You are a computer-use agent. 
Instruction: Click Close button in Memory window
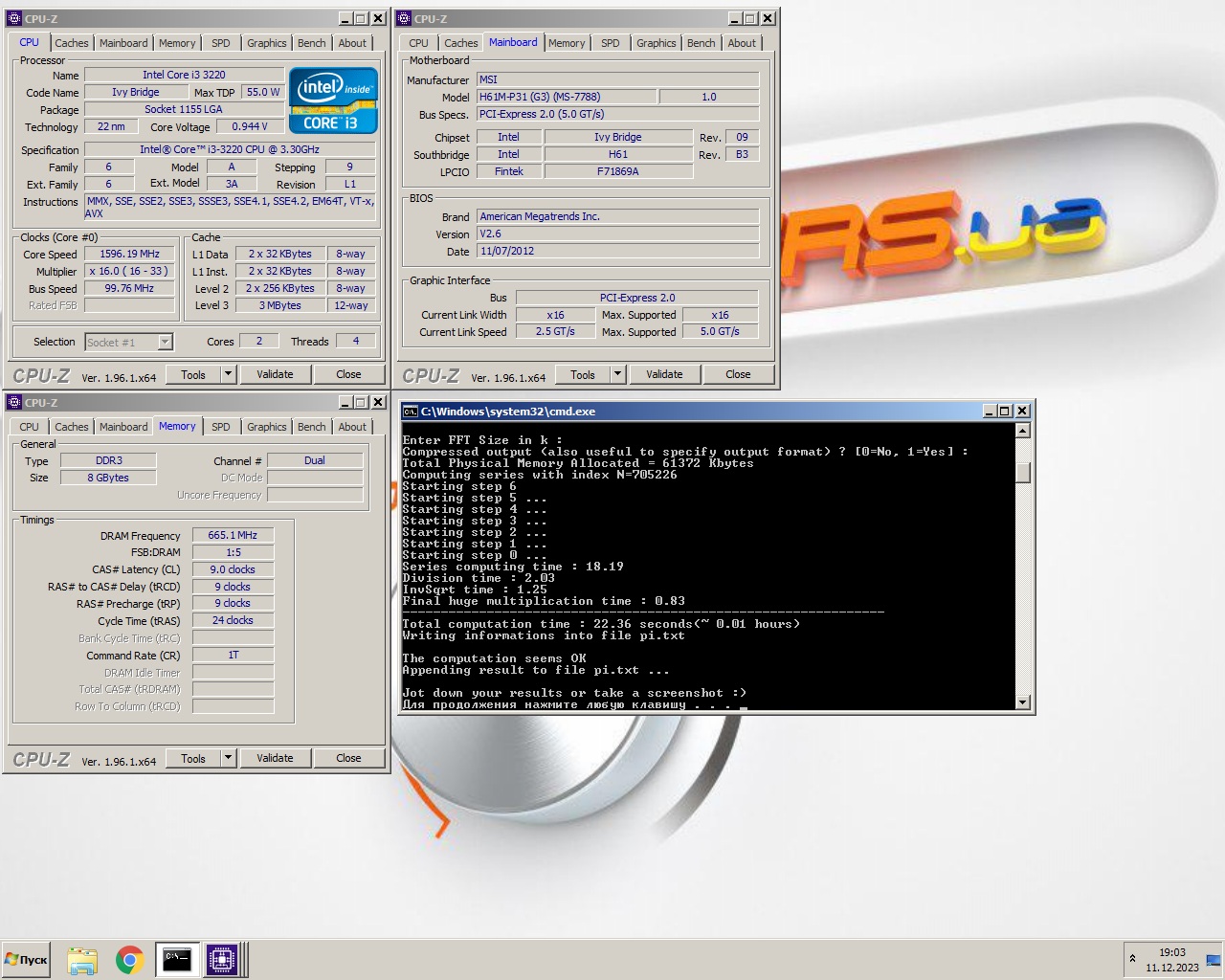point(348,758)
